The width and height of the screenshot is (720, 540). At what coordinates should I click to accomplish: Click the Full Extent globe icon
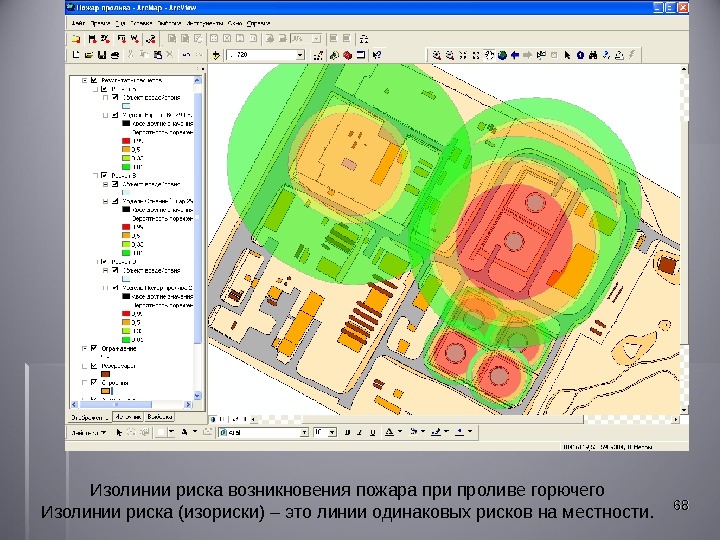click(x=502, y=55)
